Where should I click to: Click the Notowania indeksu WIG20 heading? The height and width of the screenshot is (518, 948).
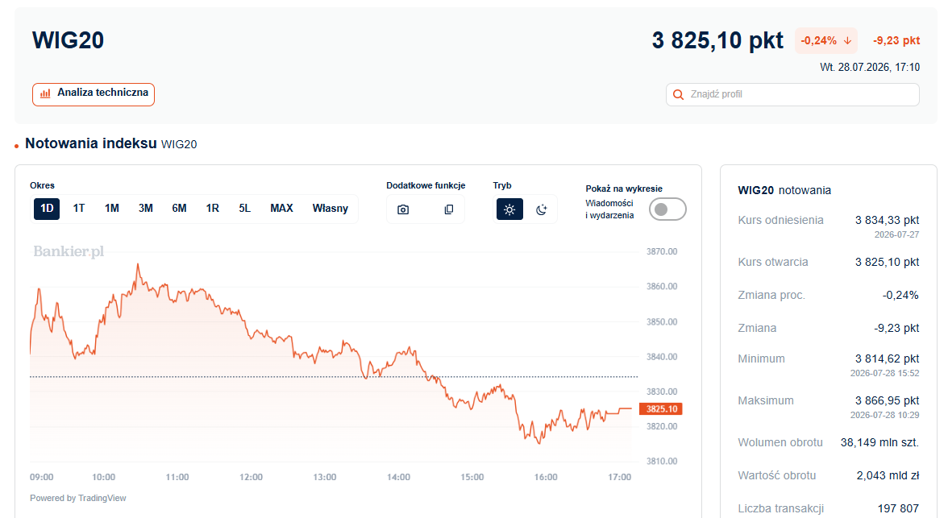[111, 144]
